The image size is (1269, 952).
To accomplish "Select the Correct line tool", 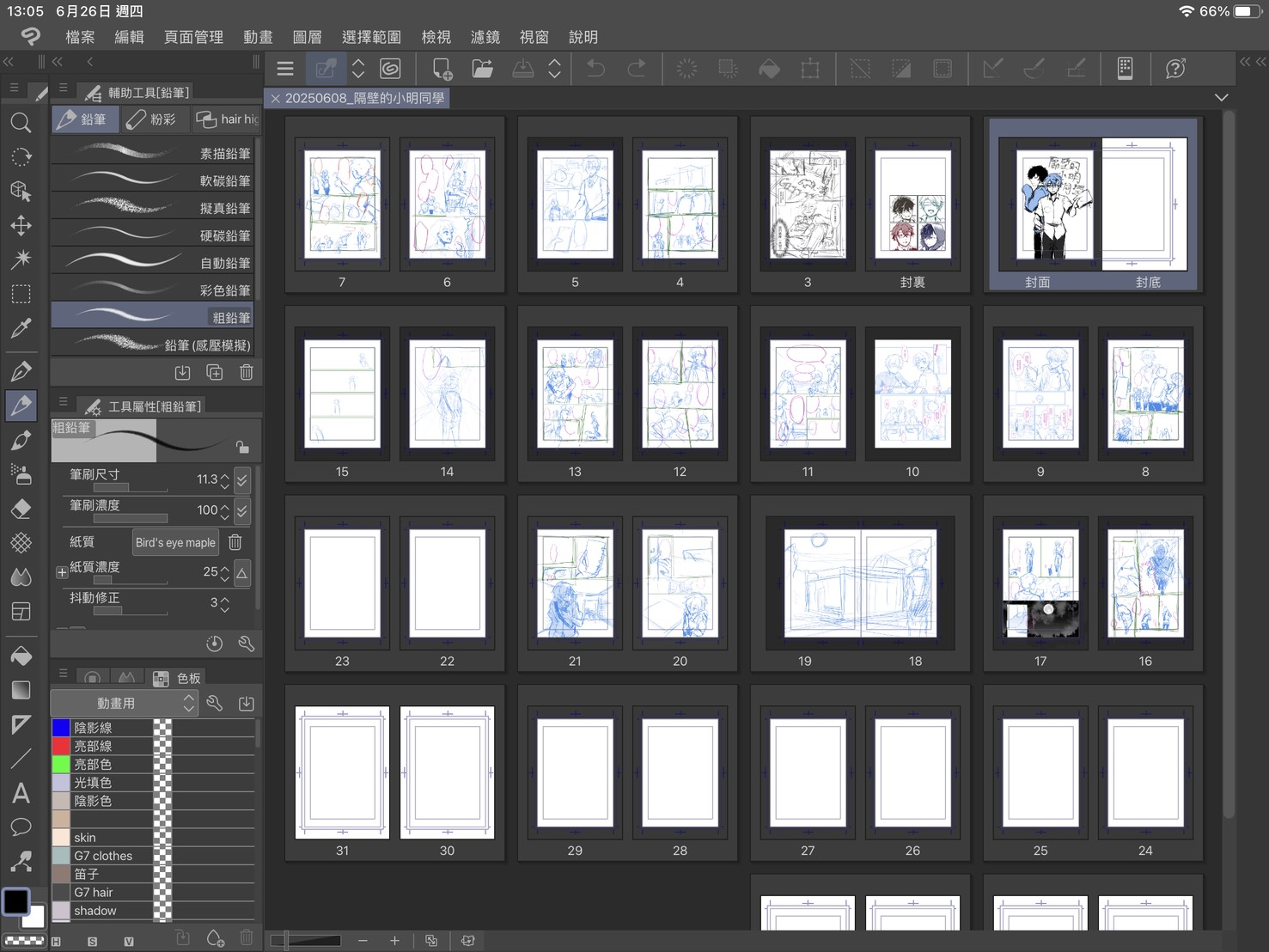I will coord(21,861).
